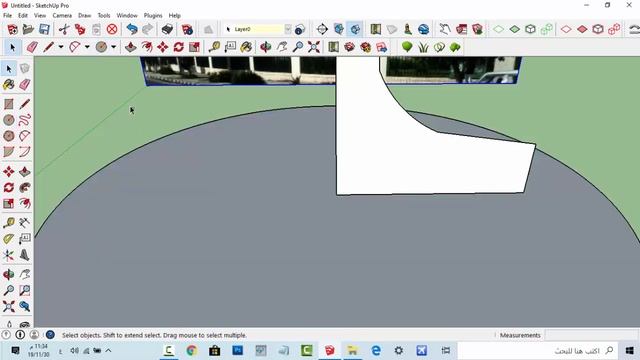The width and height of the screenshot is (640, 360).
Task: Click Zoom Extents in top toolbar
Action: coord(313,47)
